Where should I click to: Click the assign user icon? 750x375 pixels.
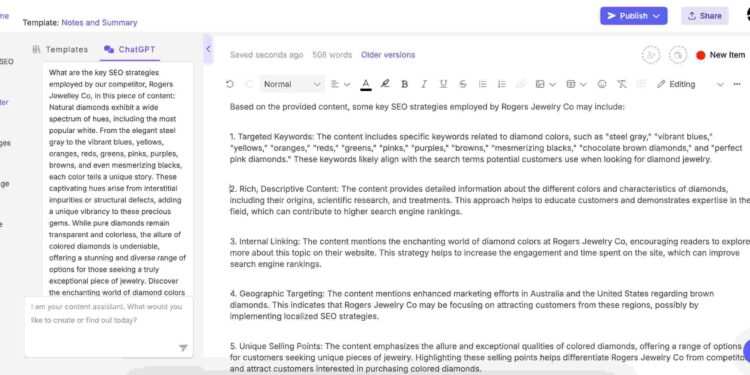pyautogui.click(x=651, y=55)
